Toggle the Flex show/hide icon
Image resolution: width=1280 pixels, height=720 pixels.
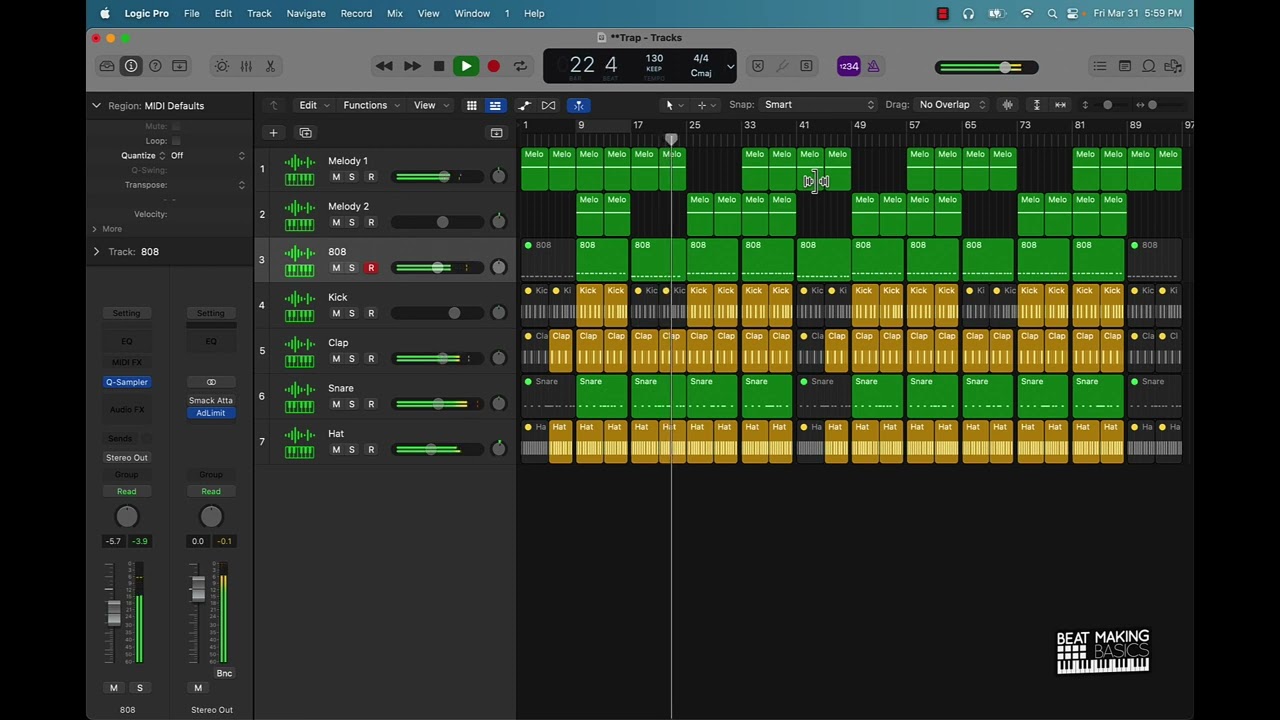pyautogui.click(x=548, y=105)
